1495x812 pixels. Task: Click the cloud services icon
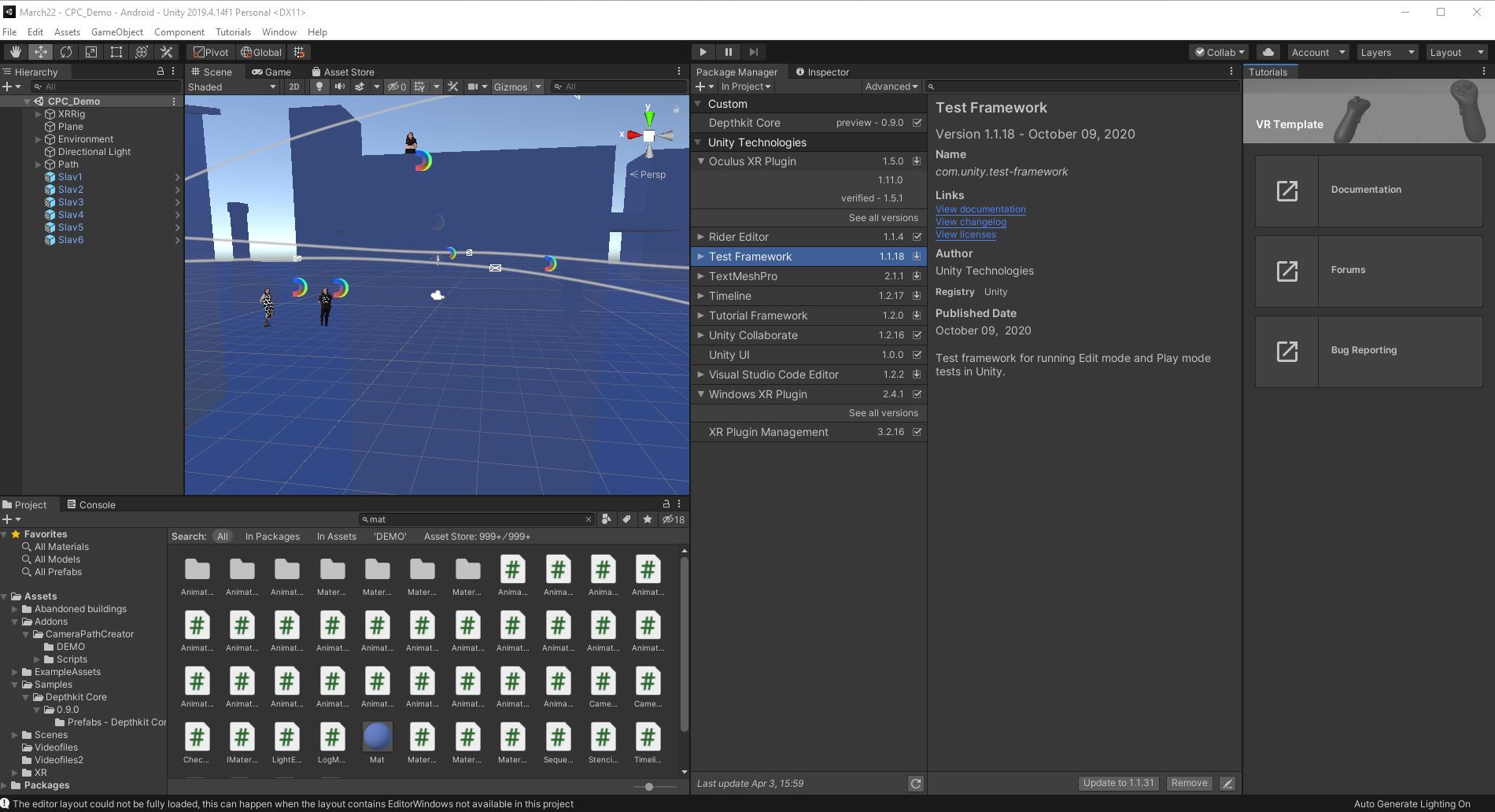(x=1268, y=52)
